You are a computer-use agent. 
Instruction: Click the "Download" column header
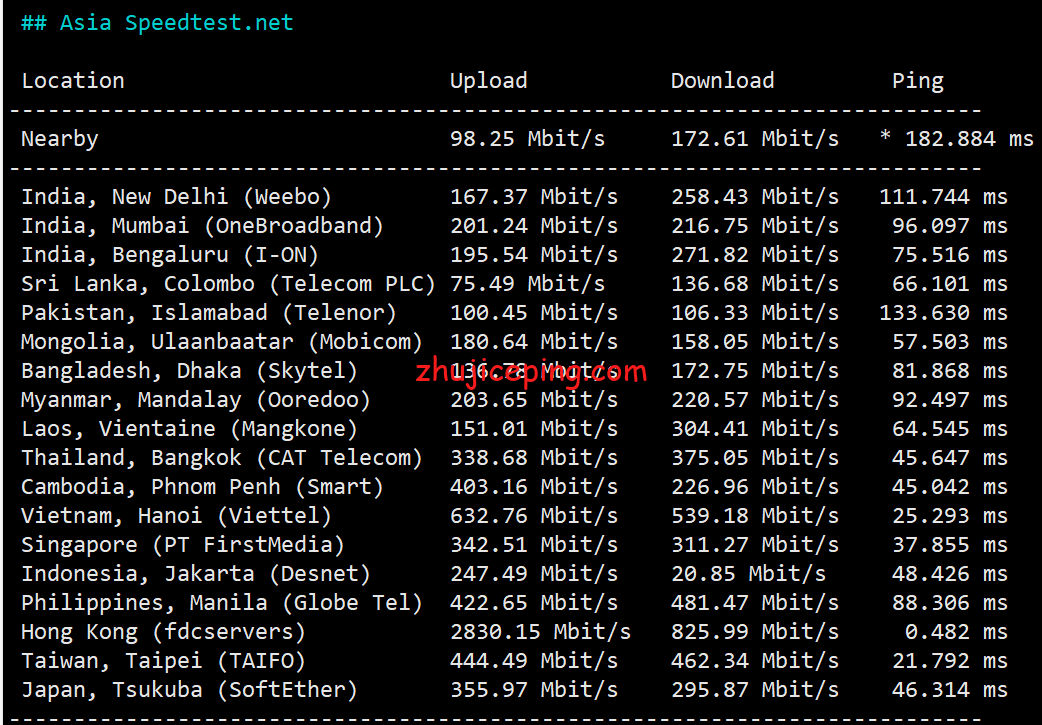[722, 81]
